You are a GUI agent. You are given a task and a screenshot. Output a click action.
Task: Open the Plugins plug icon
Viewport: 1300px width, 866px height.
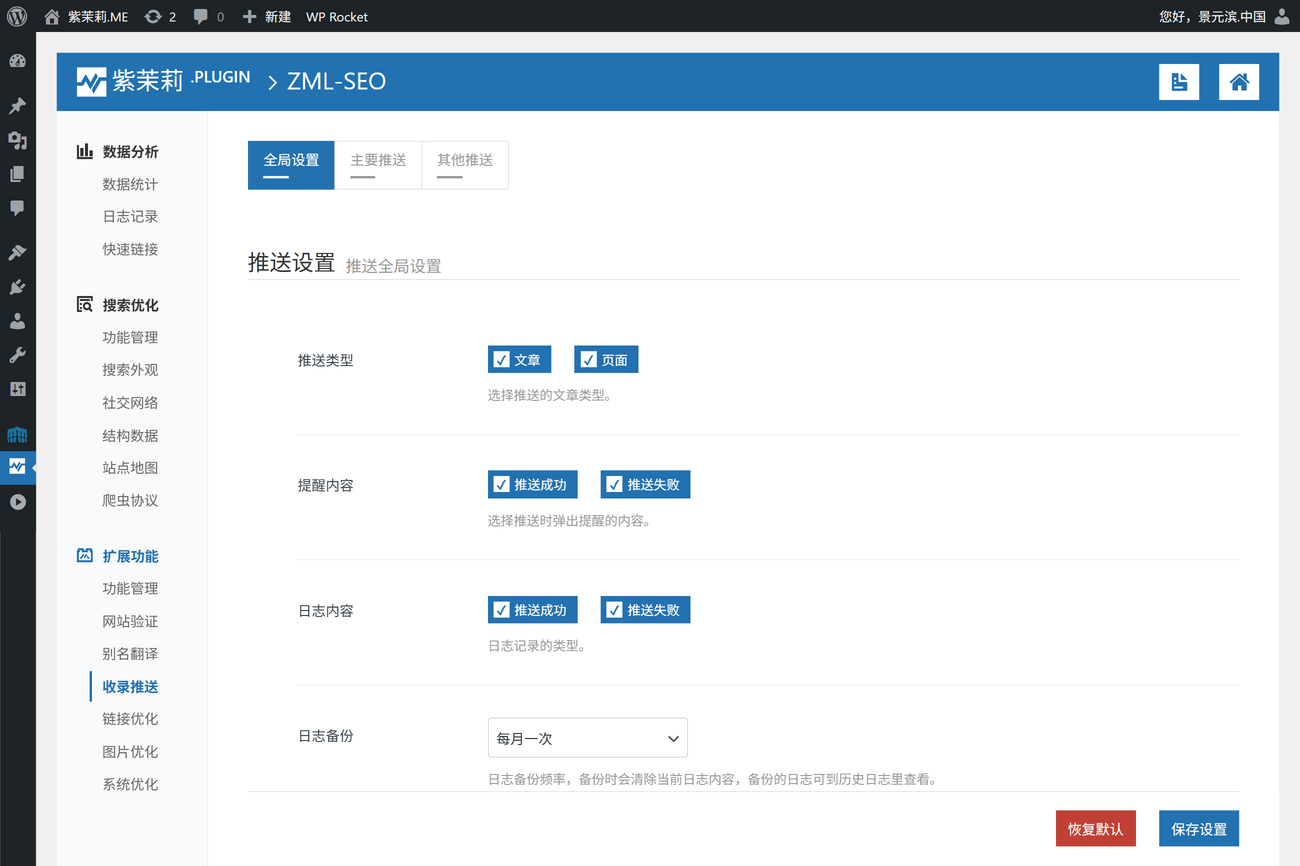click(17, 287)
